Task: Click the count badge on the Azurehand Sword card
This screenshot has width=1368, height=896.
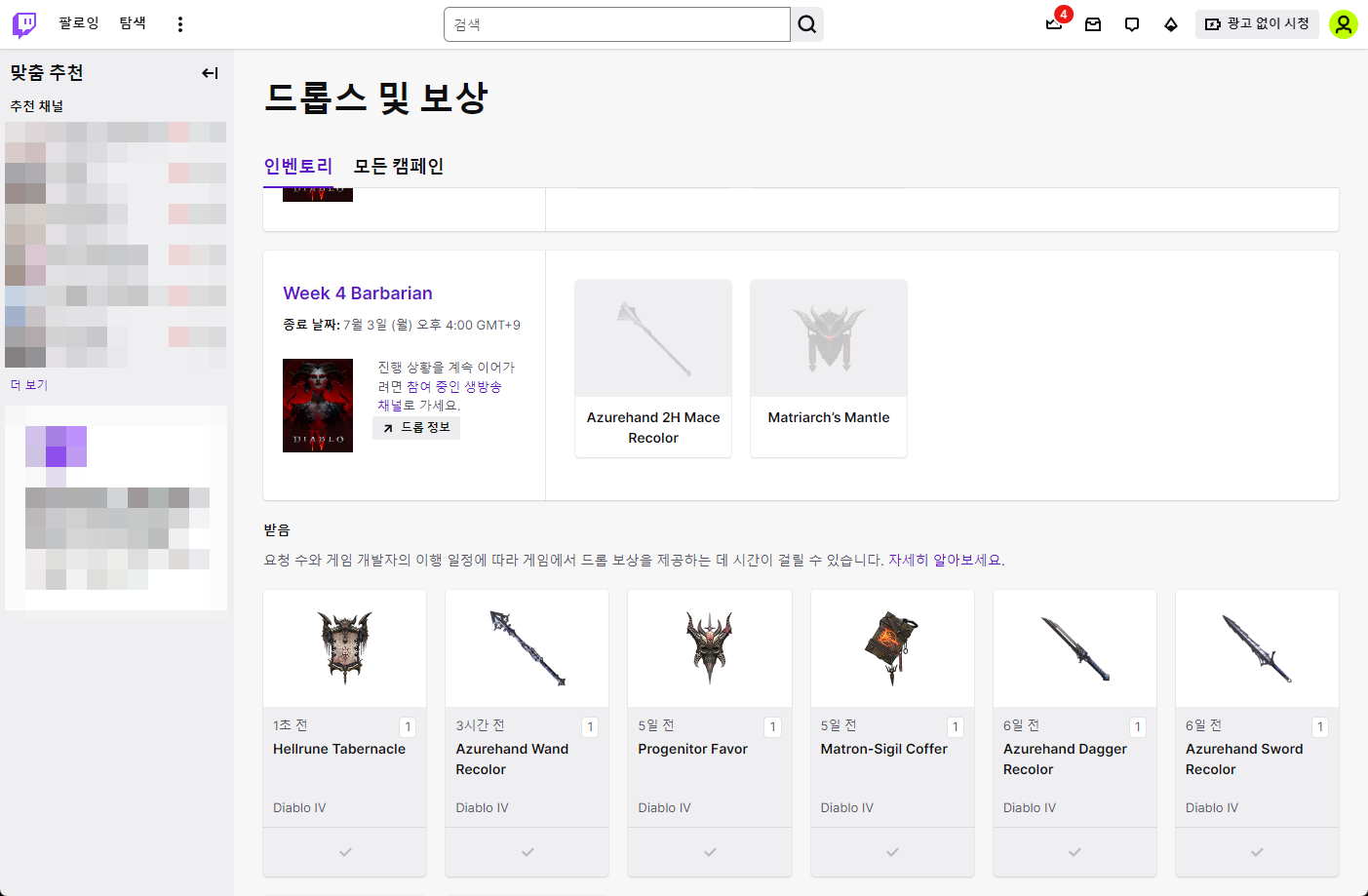Action: [x=1319, y=727]
